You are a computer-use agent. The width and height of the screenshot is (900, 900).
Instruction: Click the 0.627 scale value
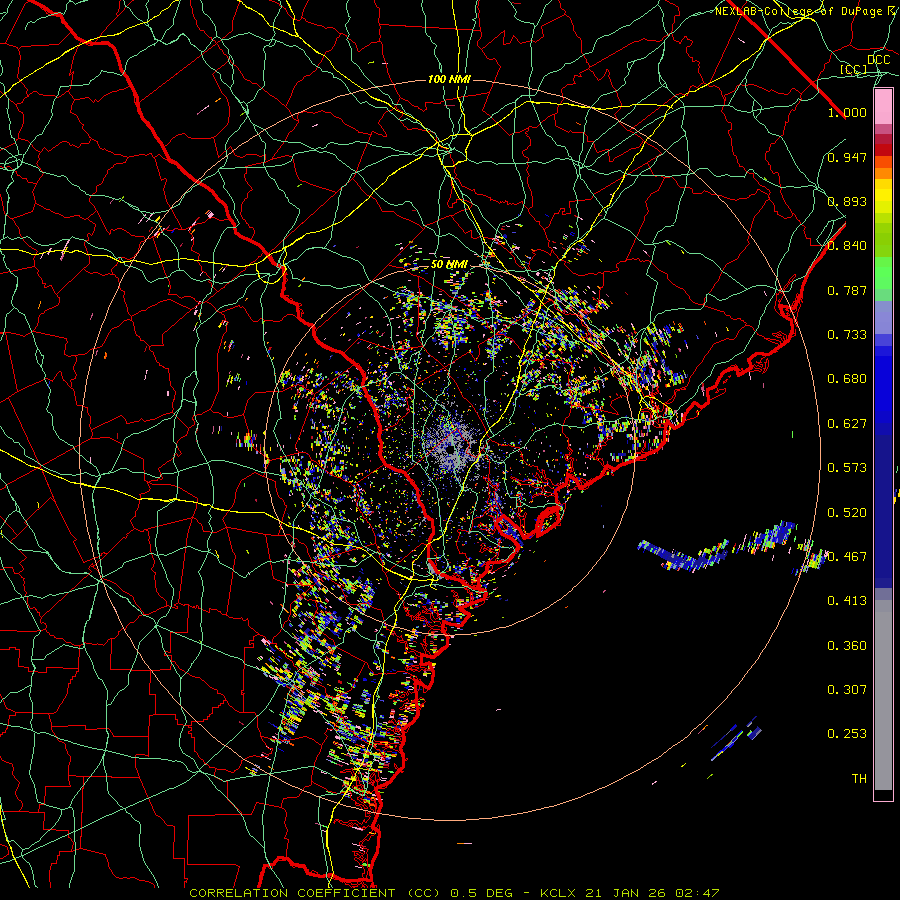tap(847, 424)
